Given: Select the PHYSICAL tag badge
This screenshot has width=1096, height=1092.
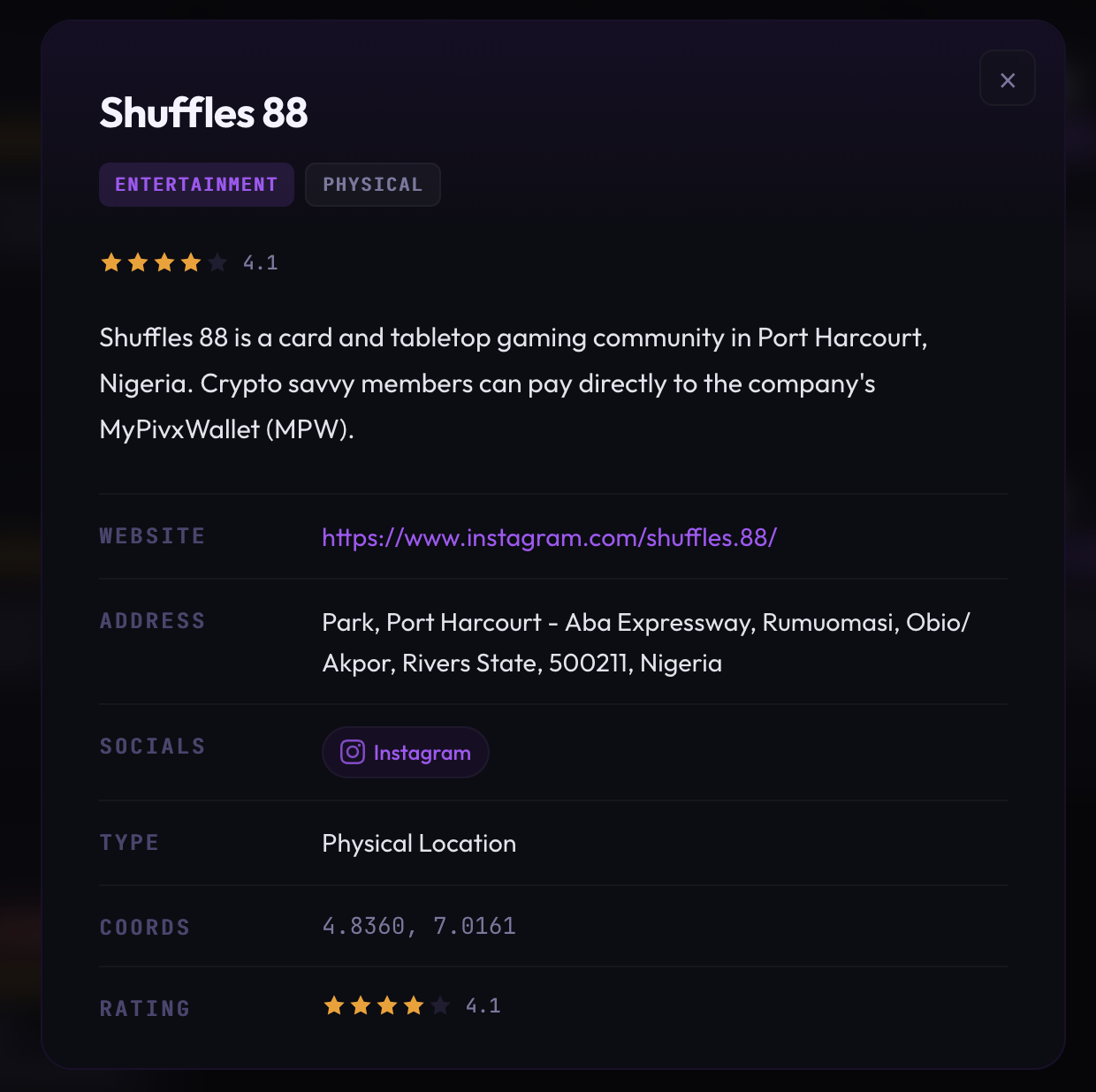Looking at the screenshot, I should click(x=372, y=185).
